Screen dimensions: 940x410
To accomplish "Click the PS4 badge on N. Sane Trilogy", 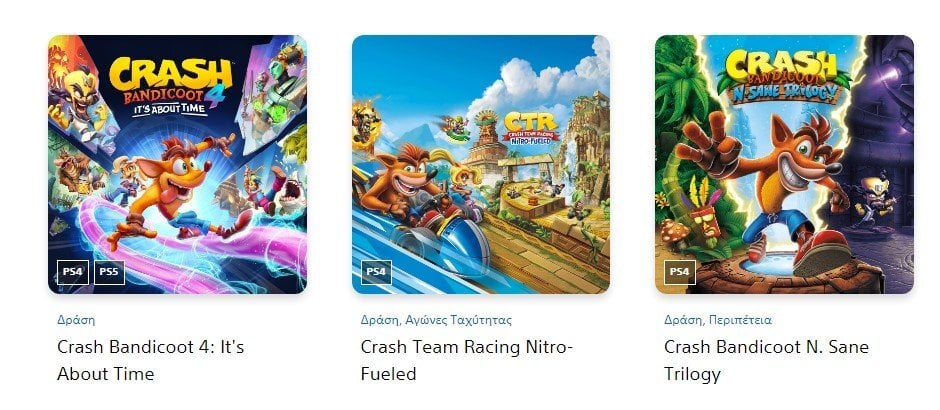I will point(680,272).
